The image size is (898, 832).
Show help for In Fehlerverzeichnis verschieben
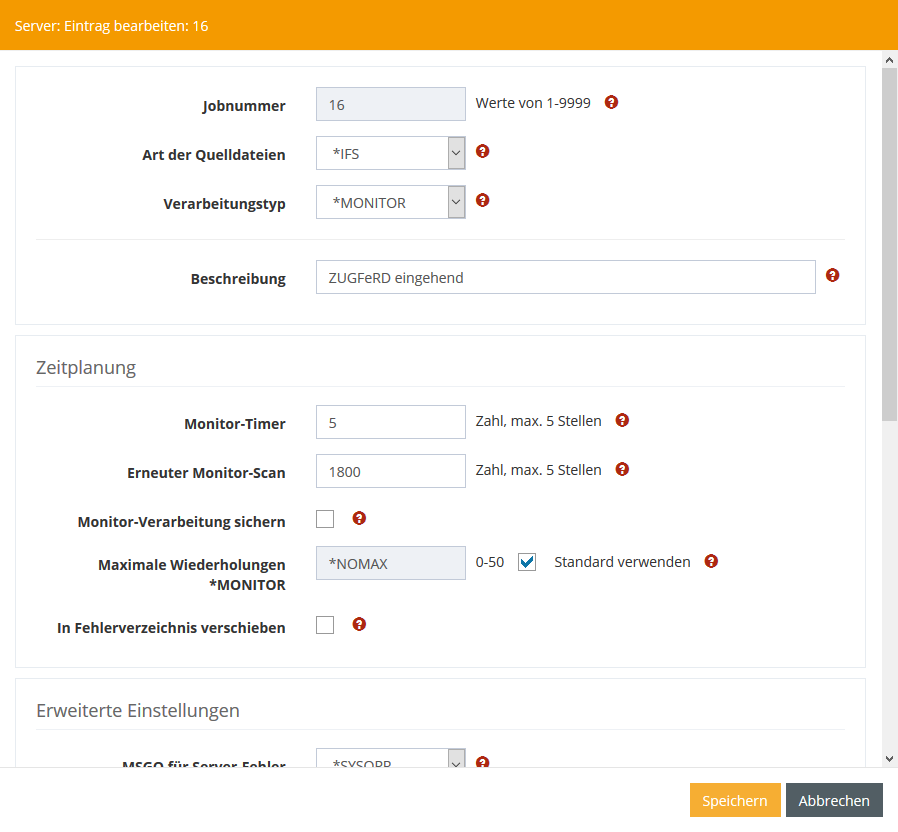click(x=360, y=624)
